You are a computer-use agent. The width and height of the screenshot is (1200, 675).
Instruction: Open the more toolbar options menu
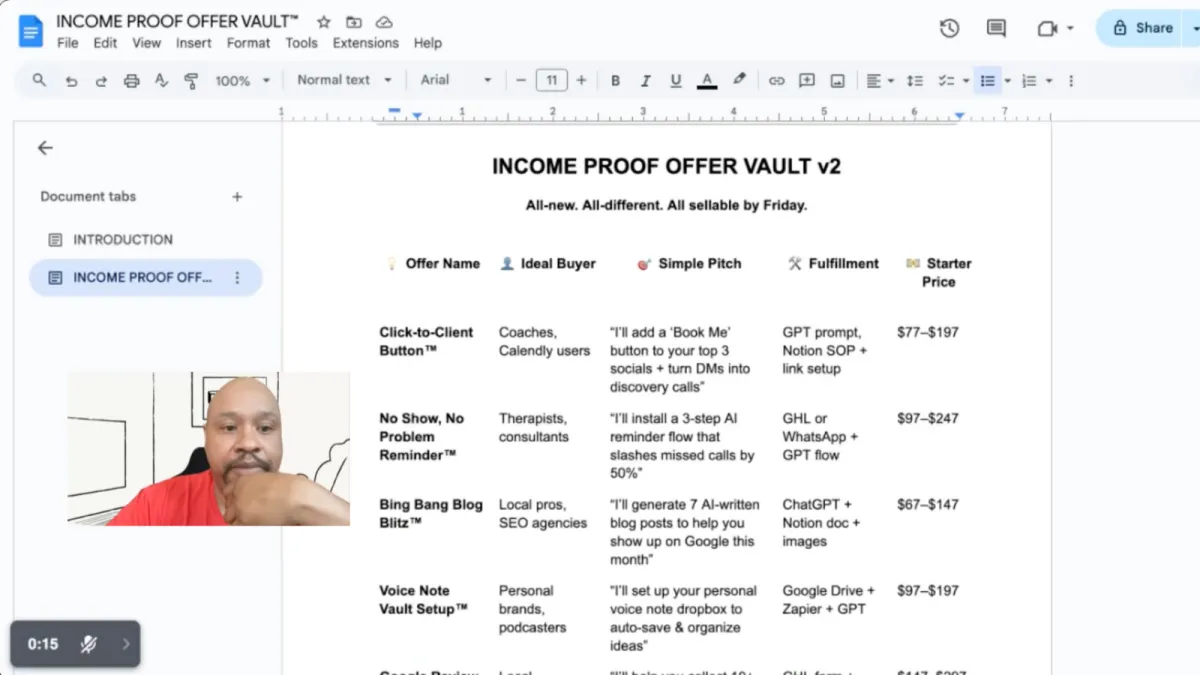[x=1071, y=81]
